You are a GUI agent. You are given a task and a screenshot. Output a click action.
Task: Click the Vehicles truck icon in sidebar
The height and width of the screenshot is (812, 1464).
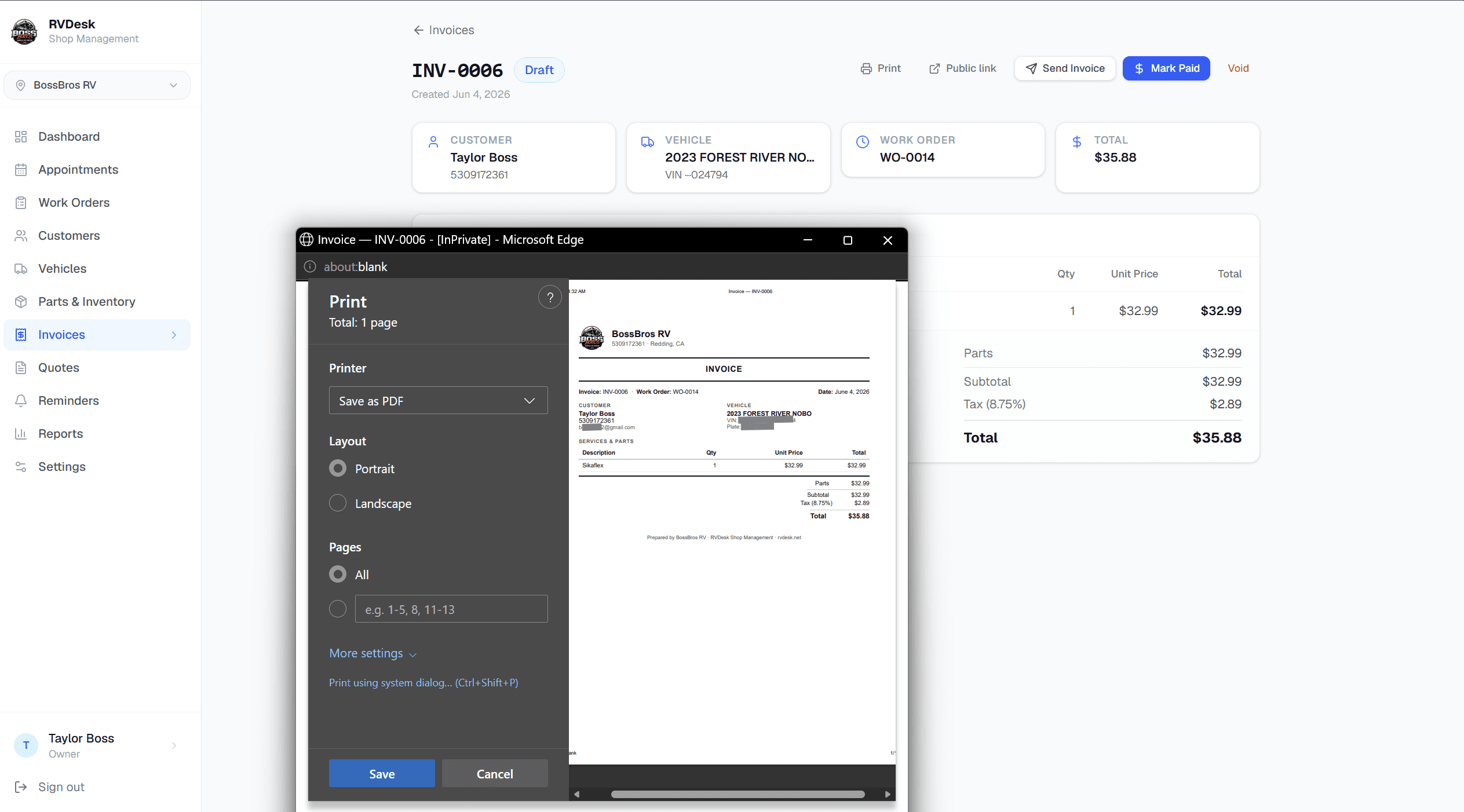tap(21, 269)
